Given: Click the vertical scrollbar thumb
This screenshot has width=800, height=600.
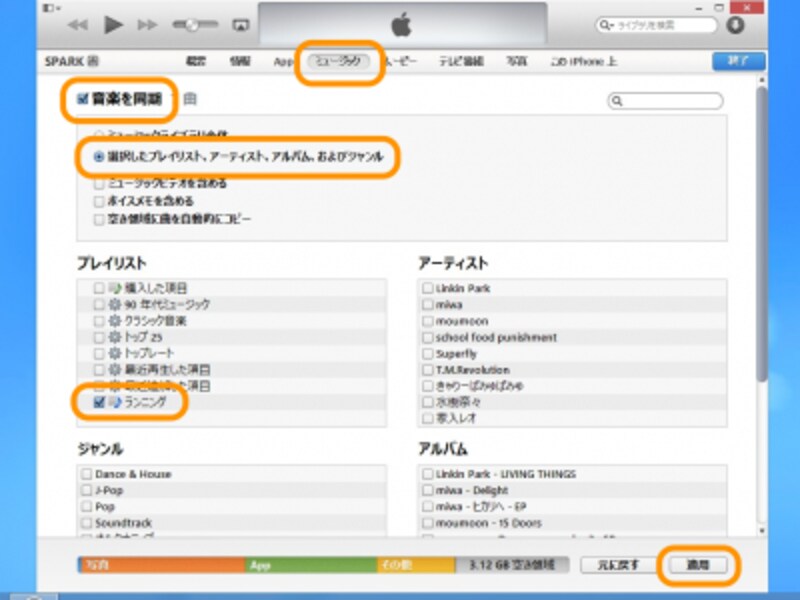Looking at the screenshot, I should tap(762, 234).
